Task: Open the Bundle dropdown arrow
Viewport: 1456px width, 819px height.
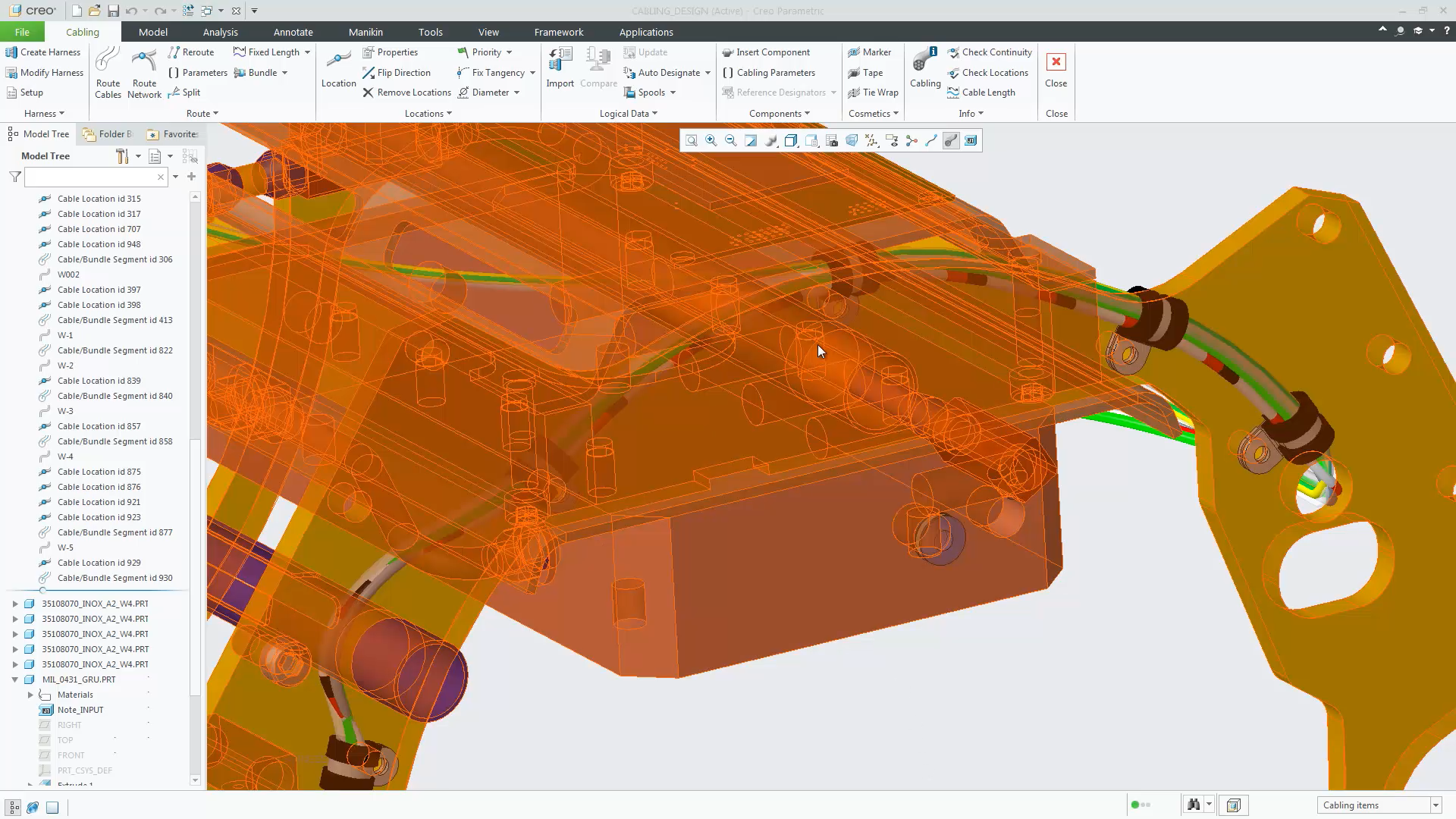Action: (284, 73)
